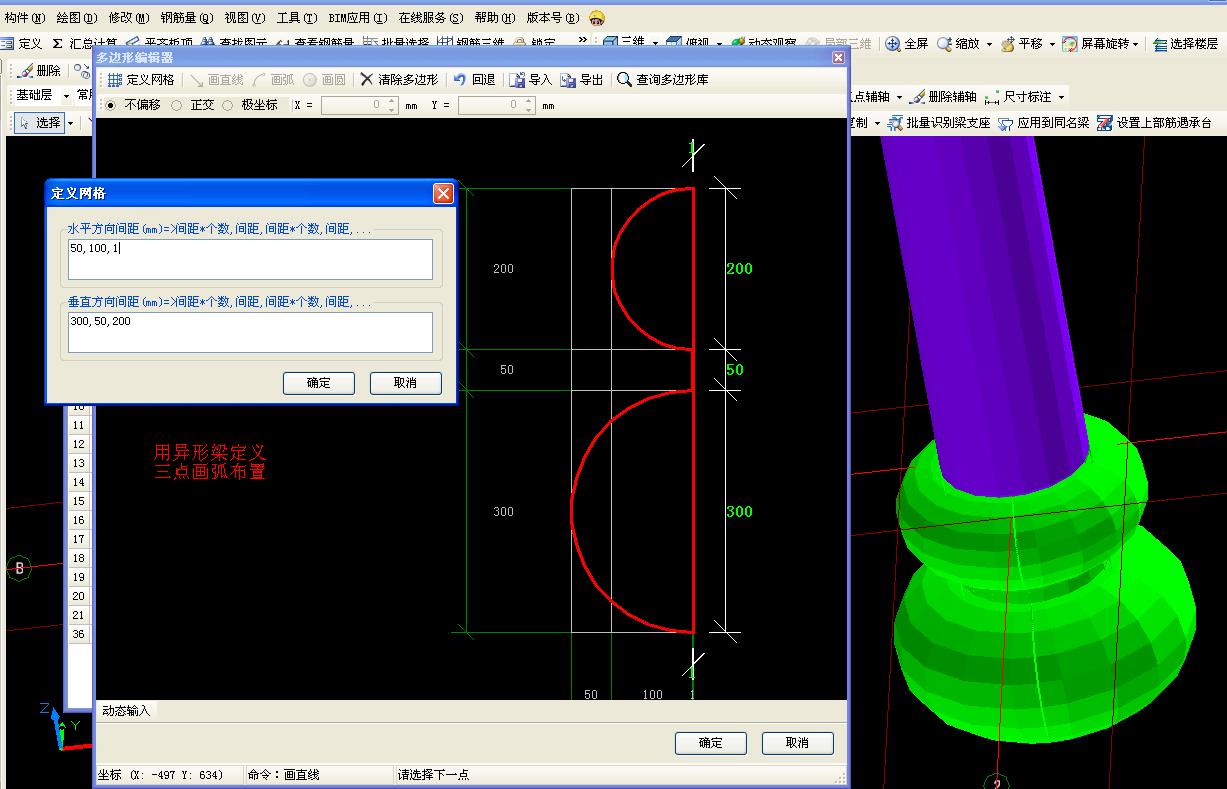
Task: Click the 垂直方向间距 input field
Action: 250,332
